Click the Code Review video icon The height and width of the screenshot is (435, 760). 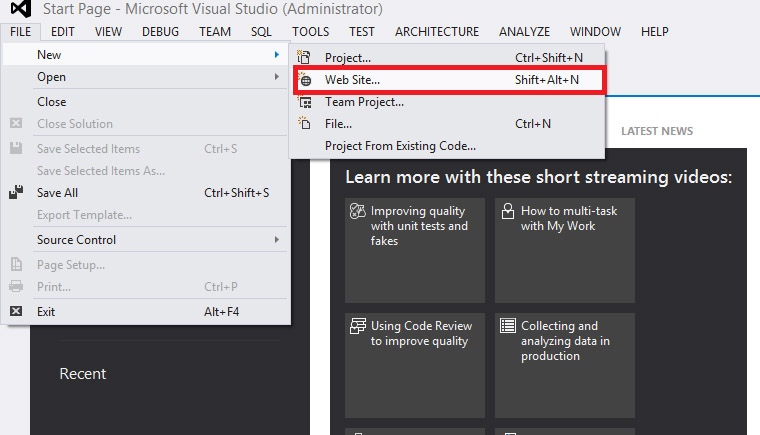(358, 326)
